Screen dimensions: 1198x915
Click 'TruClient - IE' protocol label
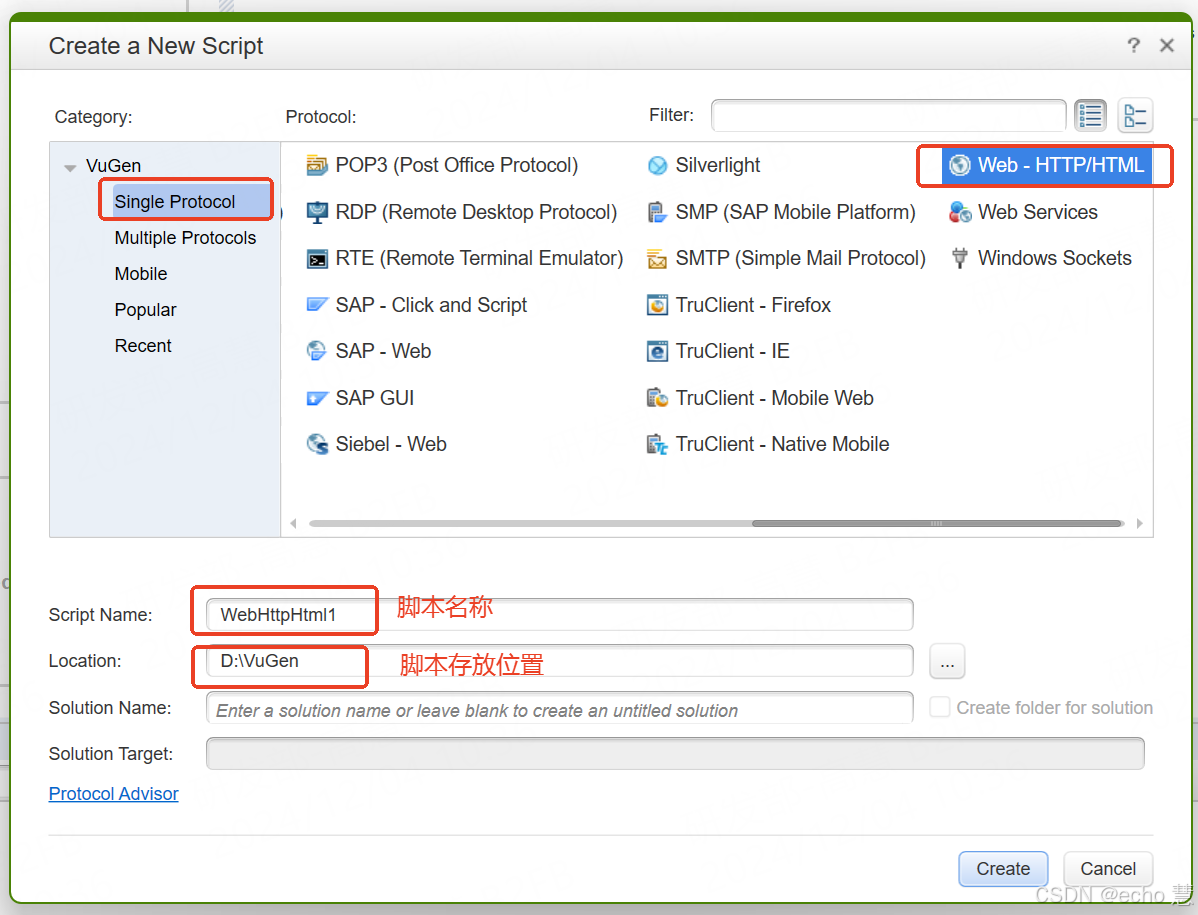click(x=732, y=351)
